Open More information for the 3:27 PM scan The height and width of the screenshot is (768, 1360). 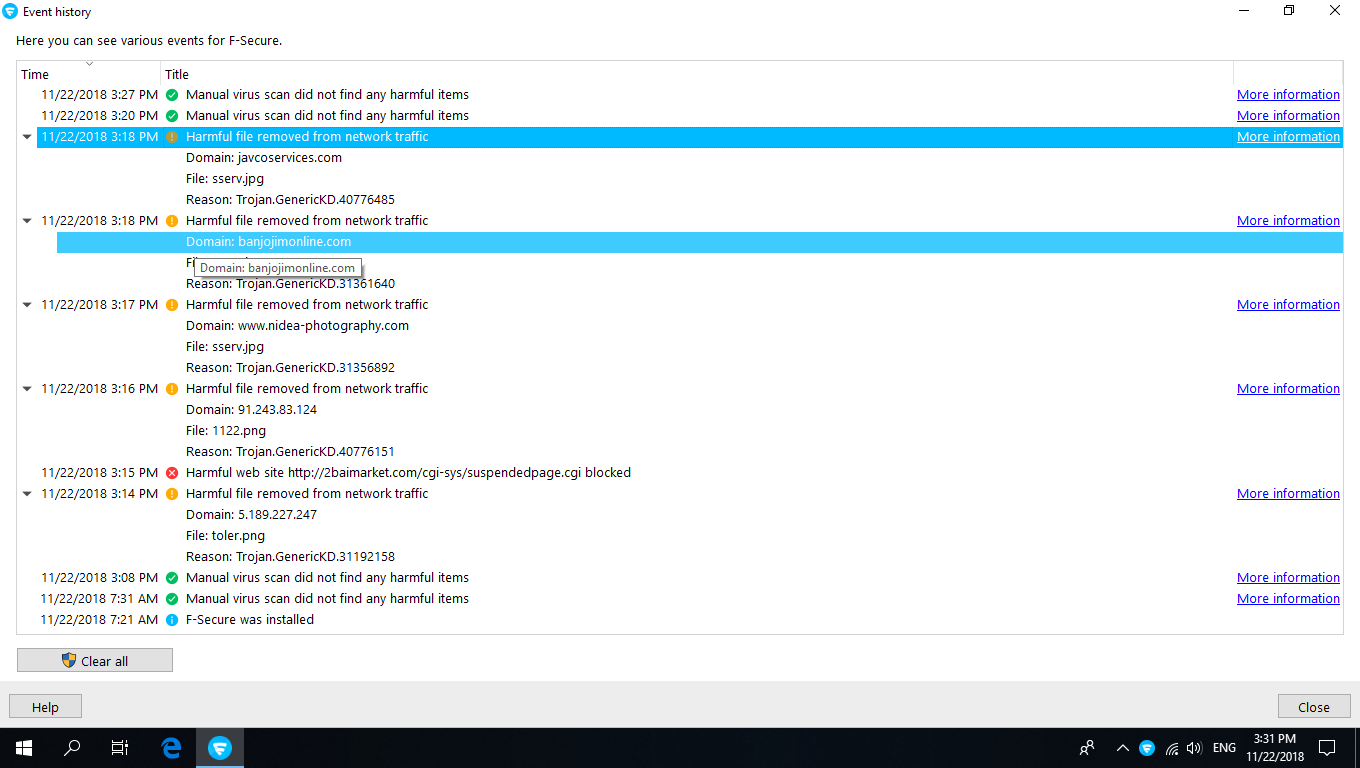(1288, 95)
